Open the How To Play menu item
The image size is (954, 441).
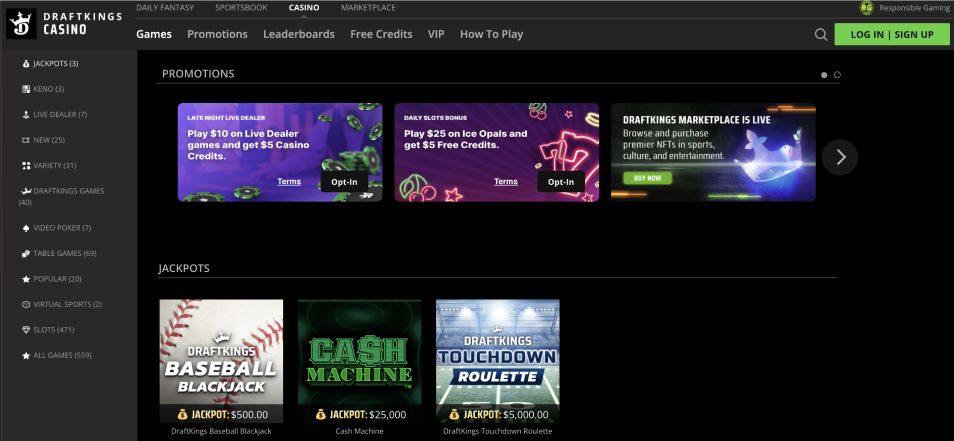pos(492,34)
